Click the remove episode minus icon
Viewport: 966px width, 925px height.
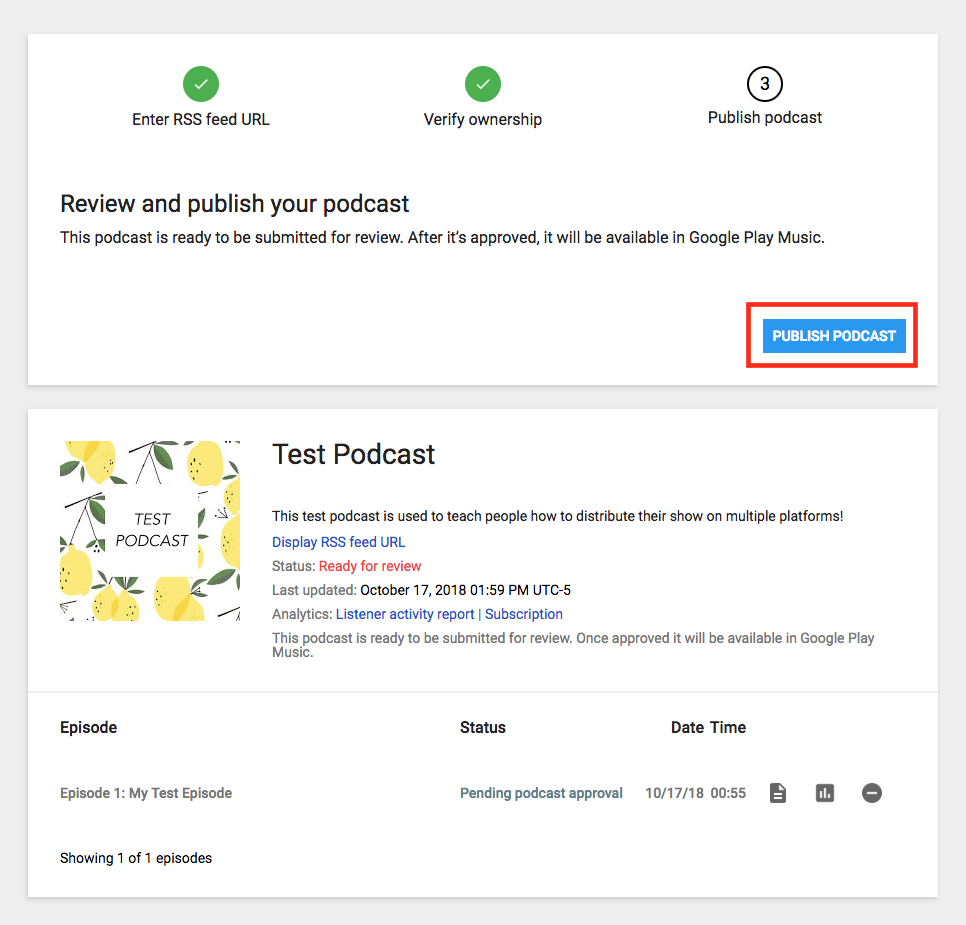pyautogui.click(x=872, y=793)
